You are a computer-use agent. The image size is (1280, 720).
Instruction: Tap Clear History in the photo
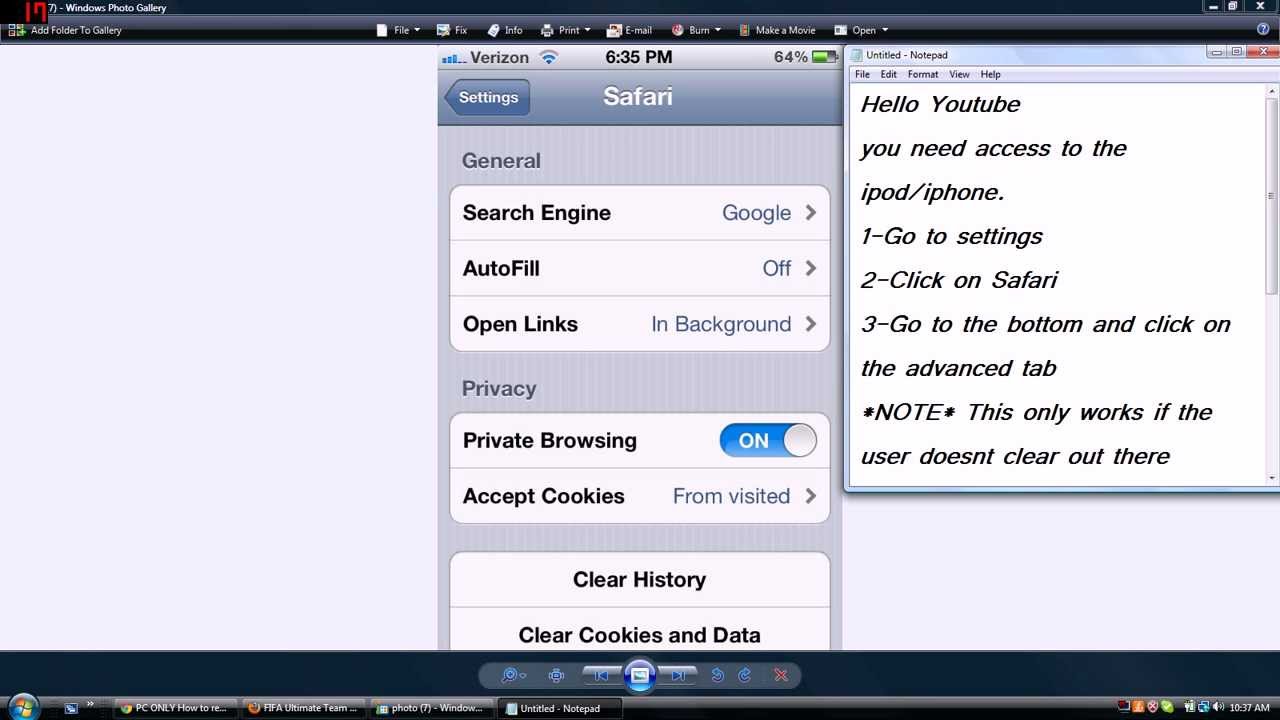tap(640, 580)
